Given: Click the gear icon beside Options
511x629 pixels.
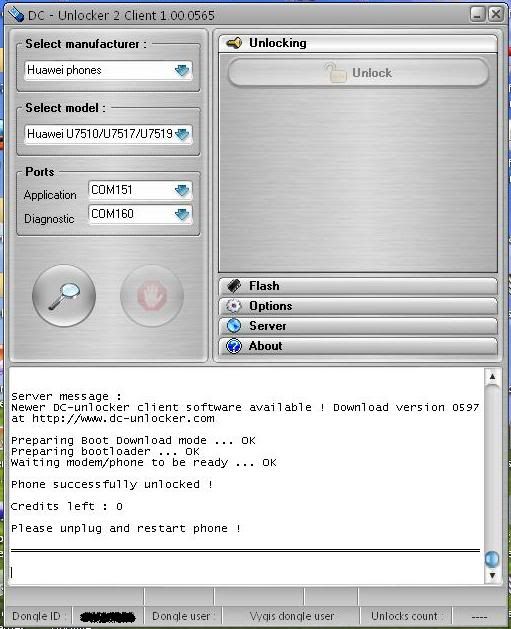Looking at the screenshot, I should [x=234, y=306].
